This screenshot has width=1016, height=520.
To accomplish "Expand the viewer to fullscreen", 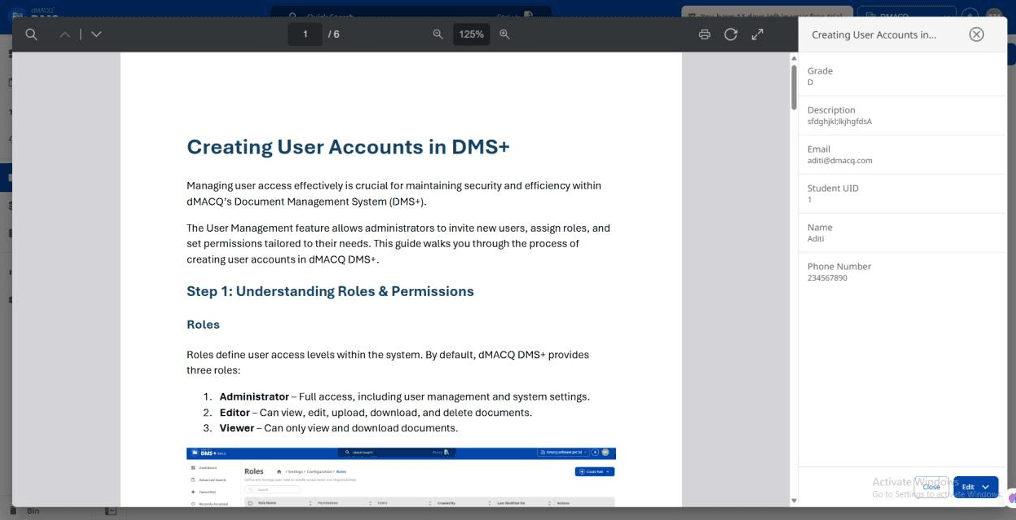I will [757, 34].
